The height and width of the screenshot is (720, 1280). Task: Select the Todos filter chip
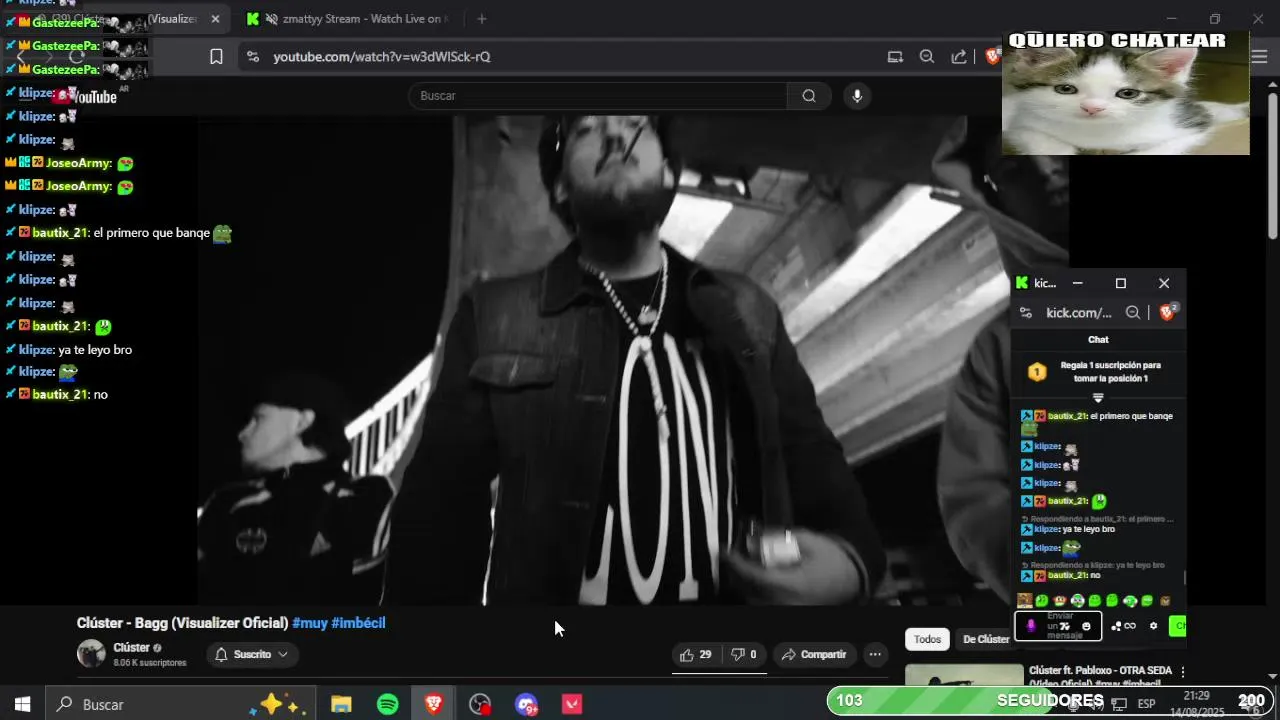click(927, 639)
